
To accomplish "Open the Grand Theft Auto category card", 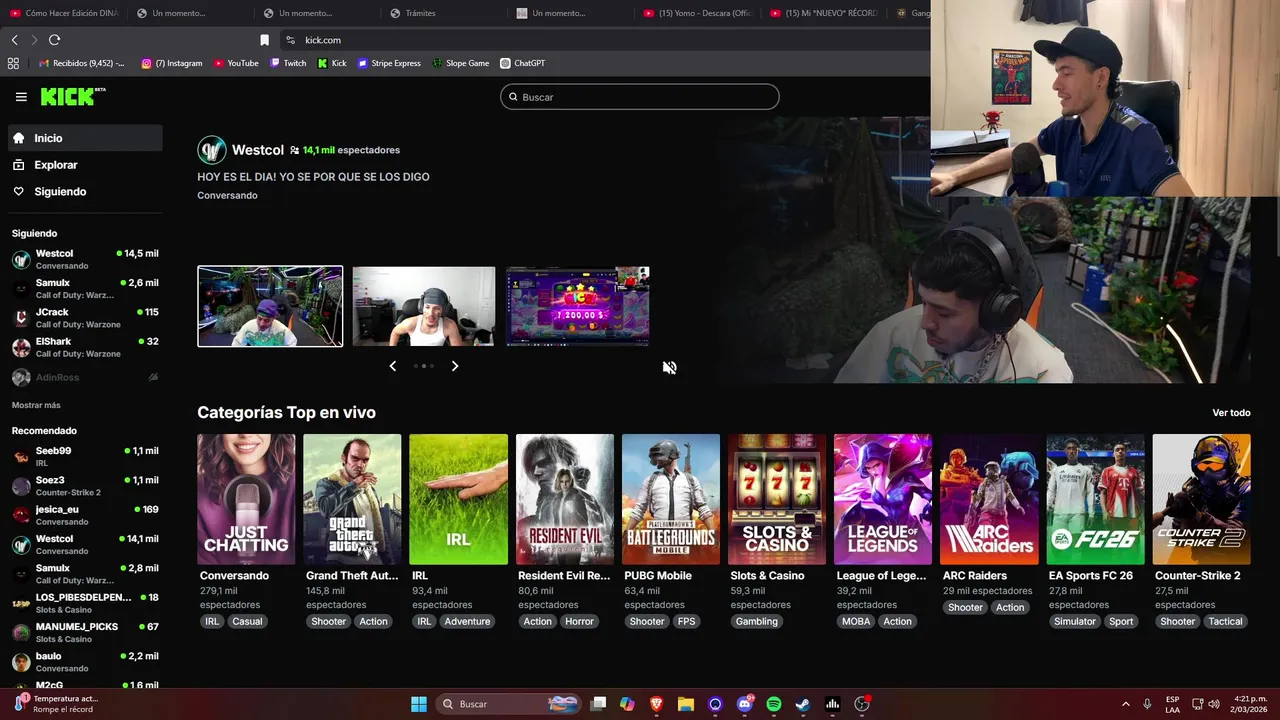I will (352, 499).
